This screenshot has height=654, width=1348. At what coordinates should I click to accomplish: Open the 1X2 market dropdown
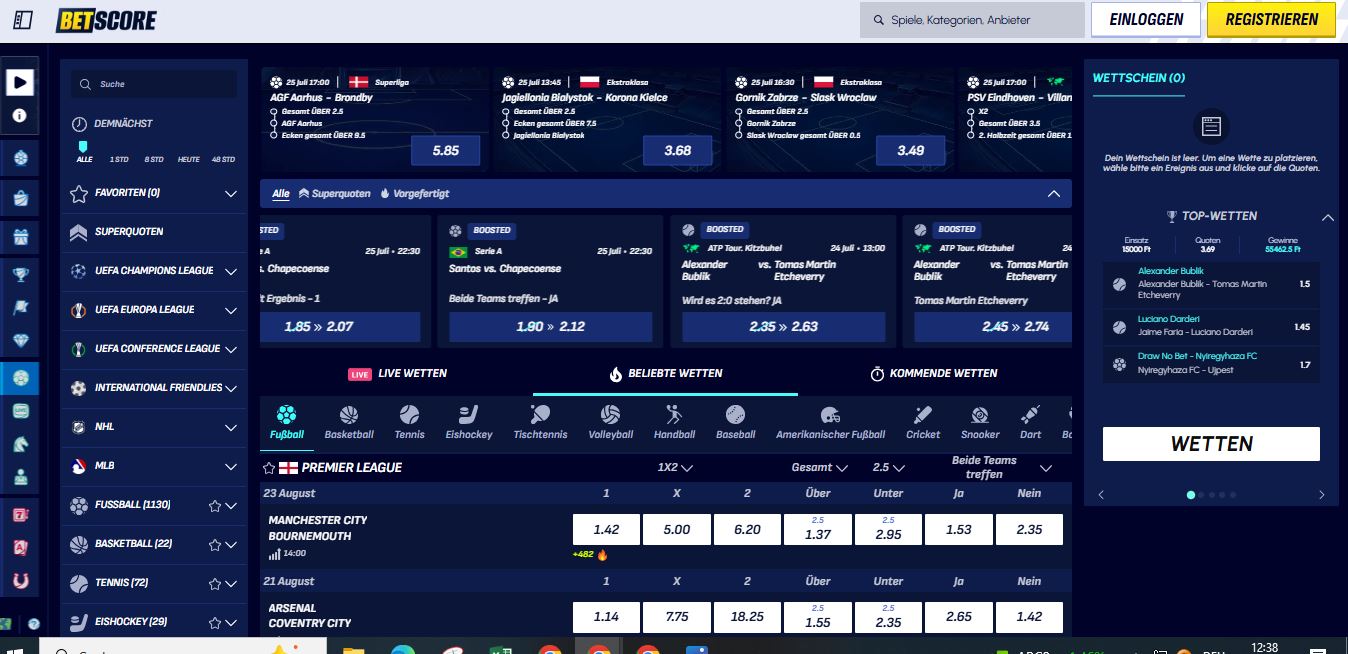[x=675, y=467]
